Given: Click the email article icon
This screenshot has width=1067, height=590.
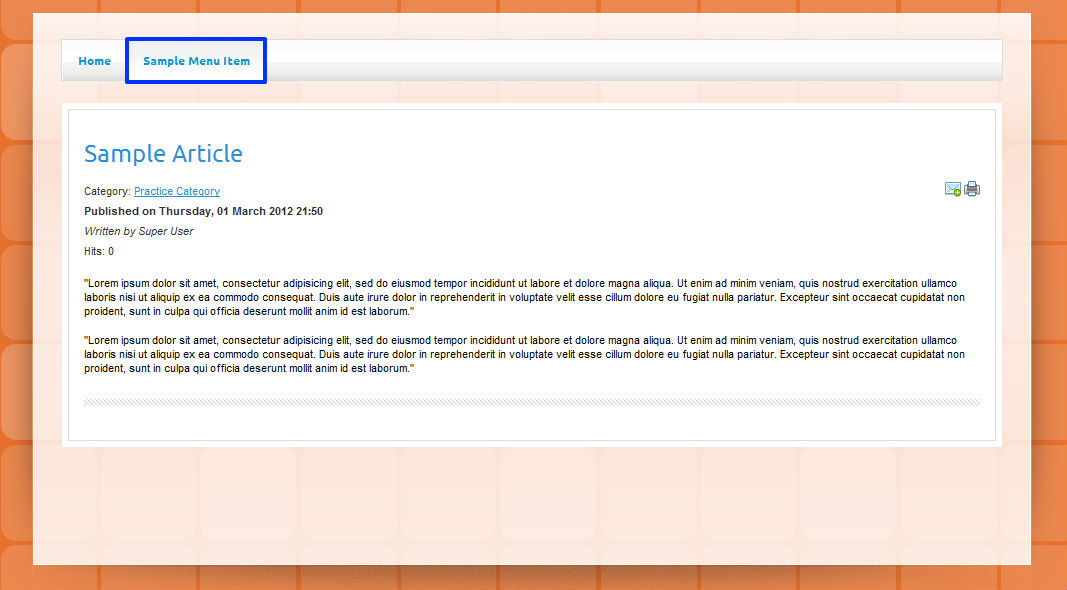Looking at the screenshot, I should click(953, 189).
